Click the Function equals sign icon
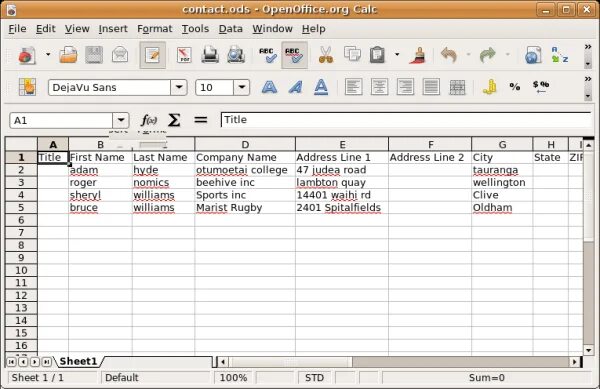 (201, 120)
